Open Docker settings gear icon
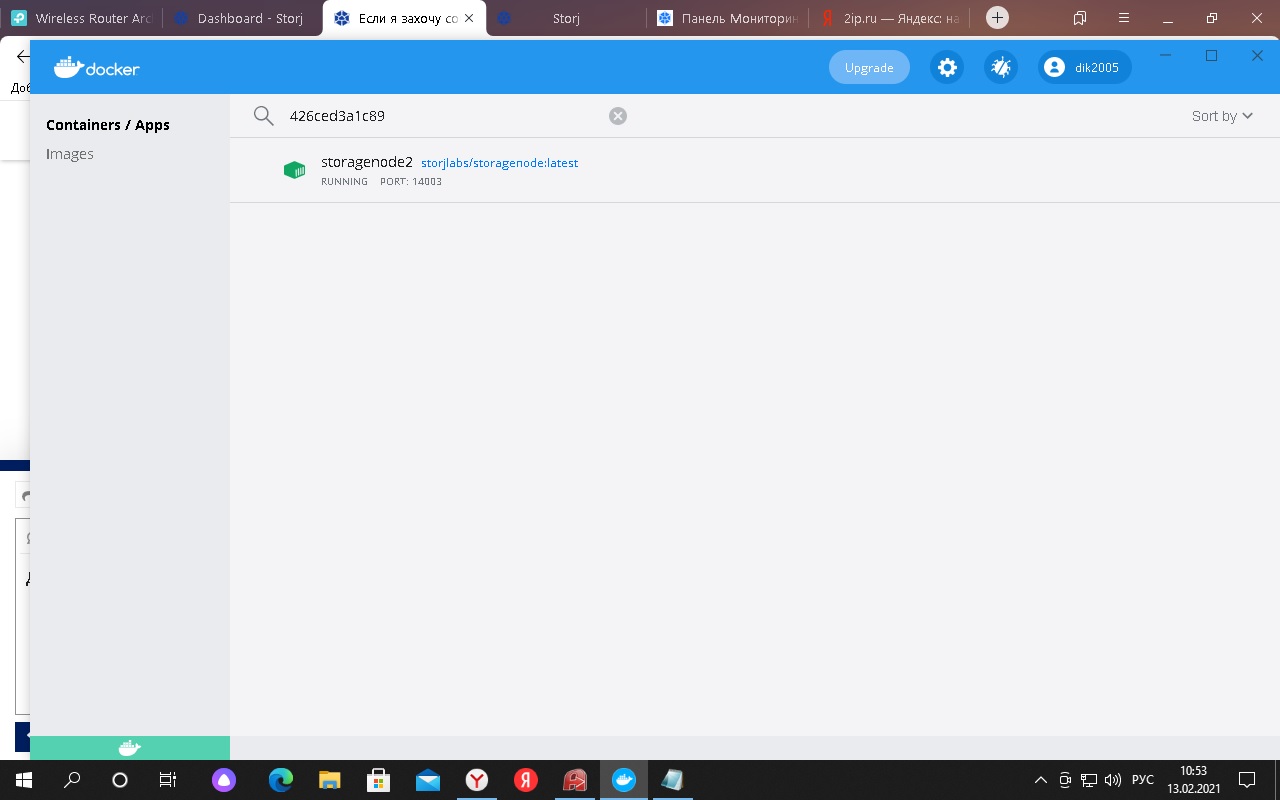The image size is (1280, 800). 947,67
